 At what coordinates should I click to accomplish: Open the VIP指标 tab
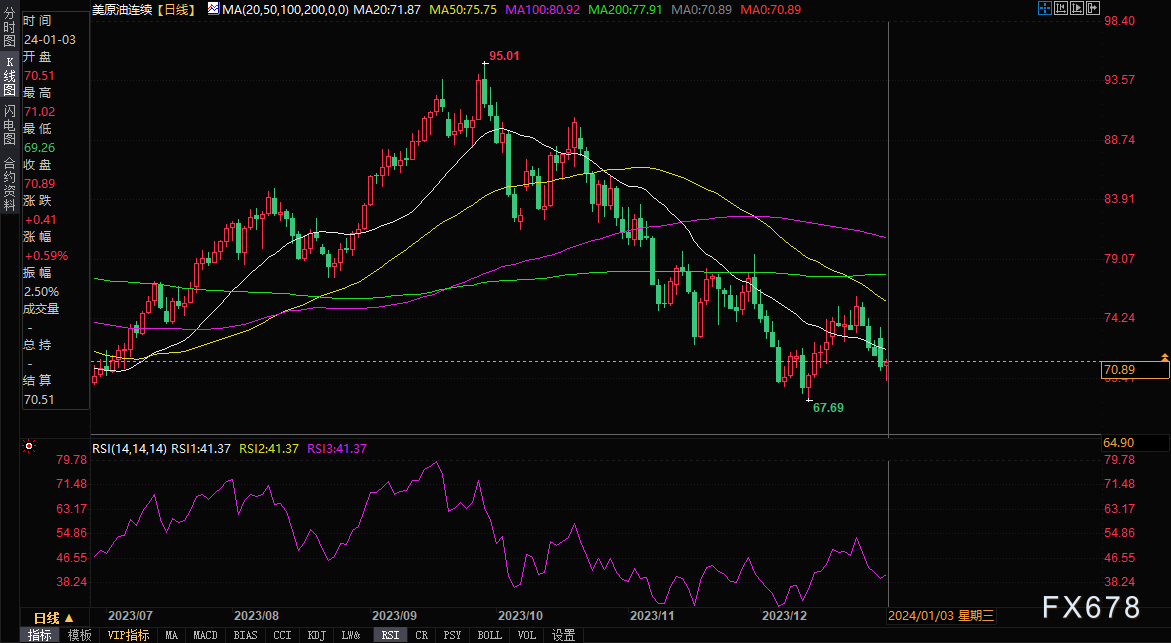click(128, 636)
